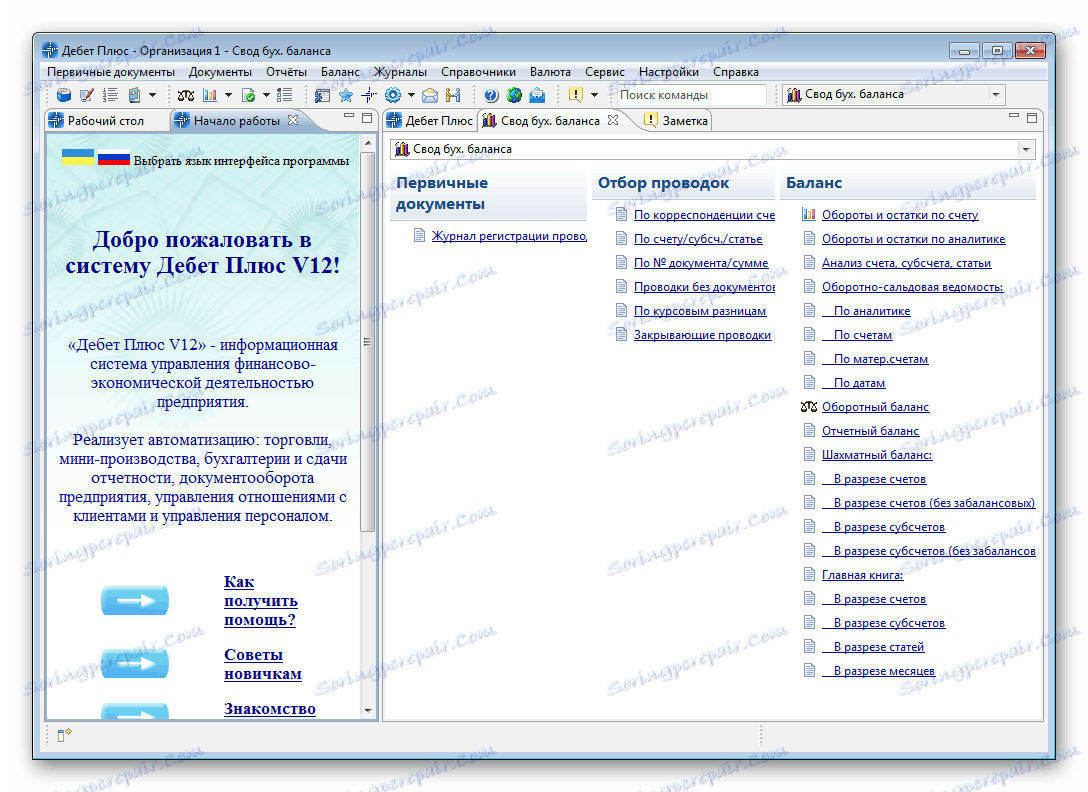Click the blue gear settings toolbar icon
1088x792 pixels.
point(393,95)
